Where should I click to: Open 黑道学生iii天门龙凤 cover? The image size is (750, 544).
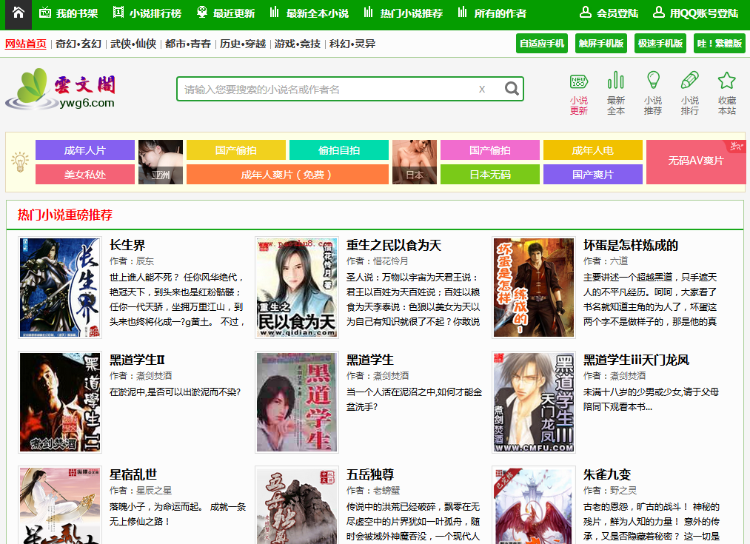click(534, 402)
